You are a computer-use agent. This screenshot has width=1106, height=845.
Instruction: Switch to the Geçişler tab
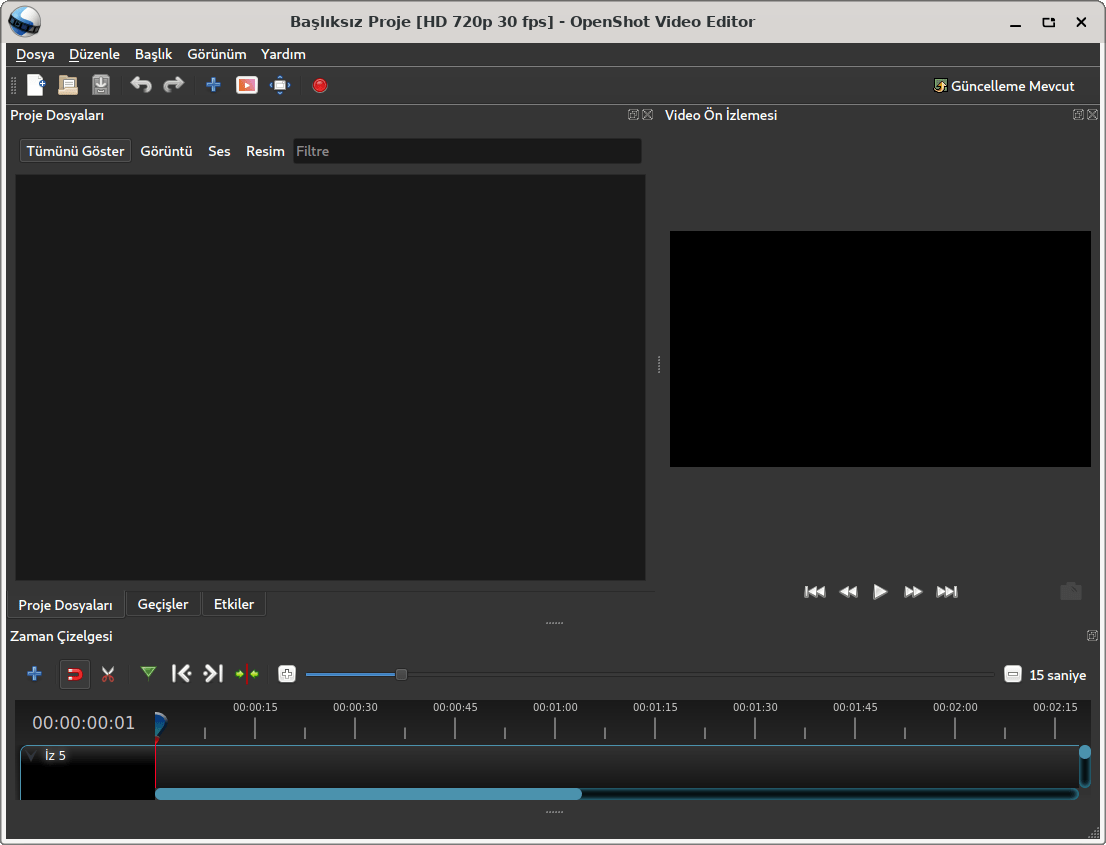coord(163,605)
